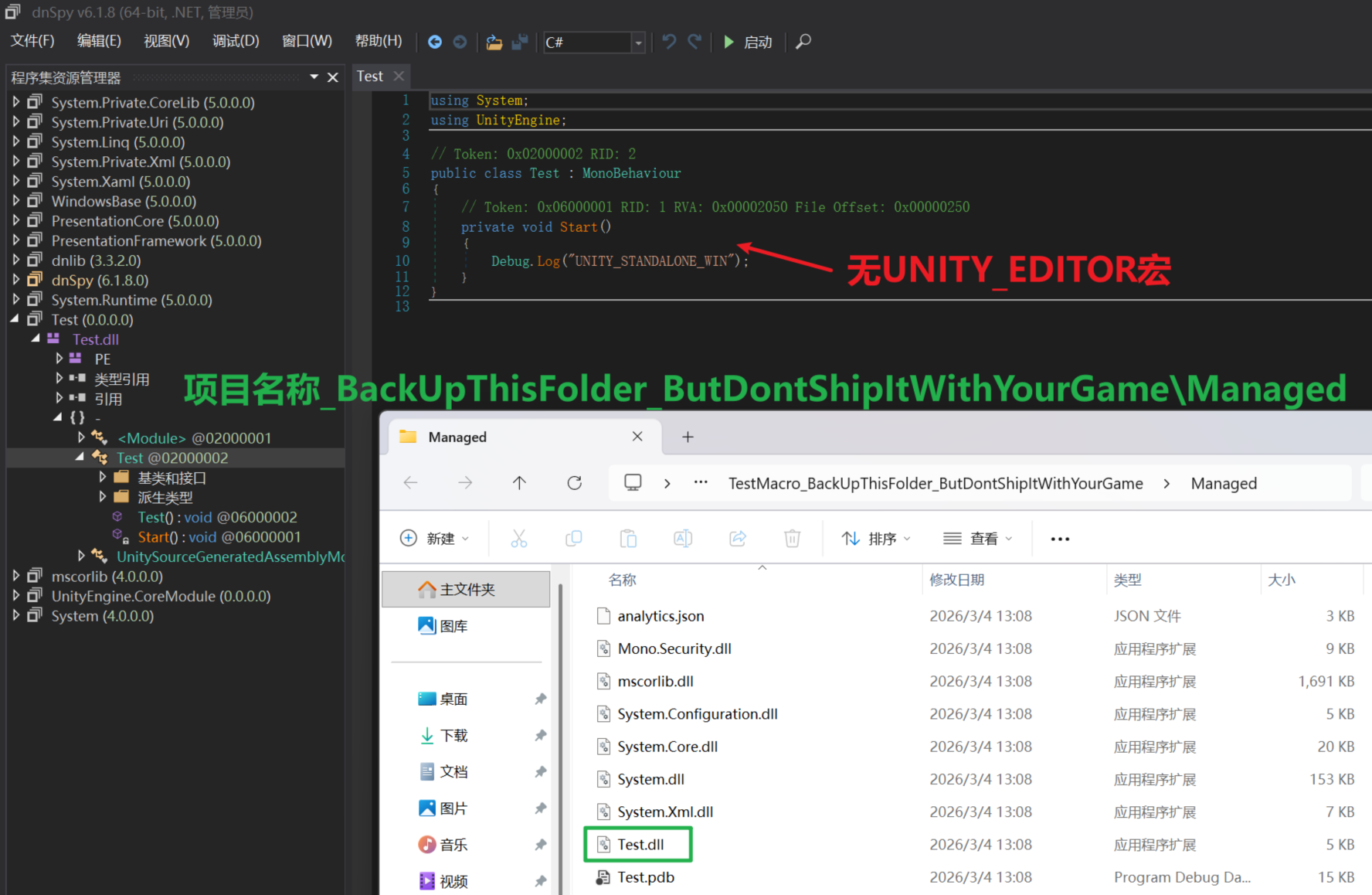Click the undo icon in dnSpy toolbar
Screen dimensions: 1372x895
pyautogui.click(x=669, y=42)
